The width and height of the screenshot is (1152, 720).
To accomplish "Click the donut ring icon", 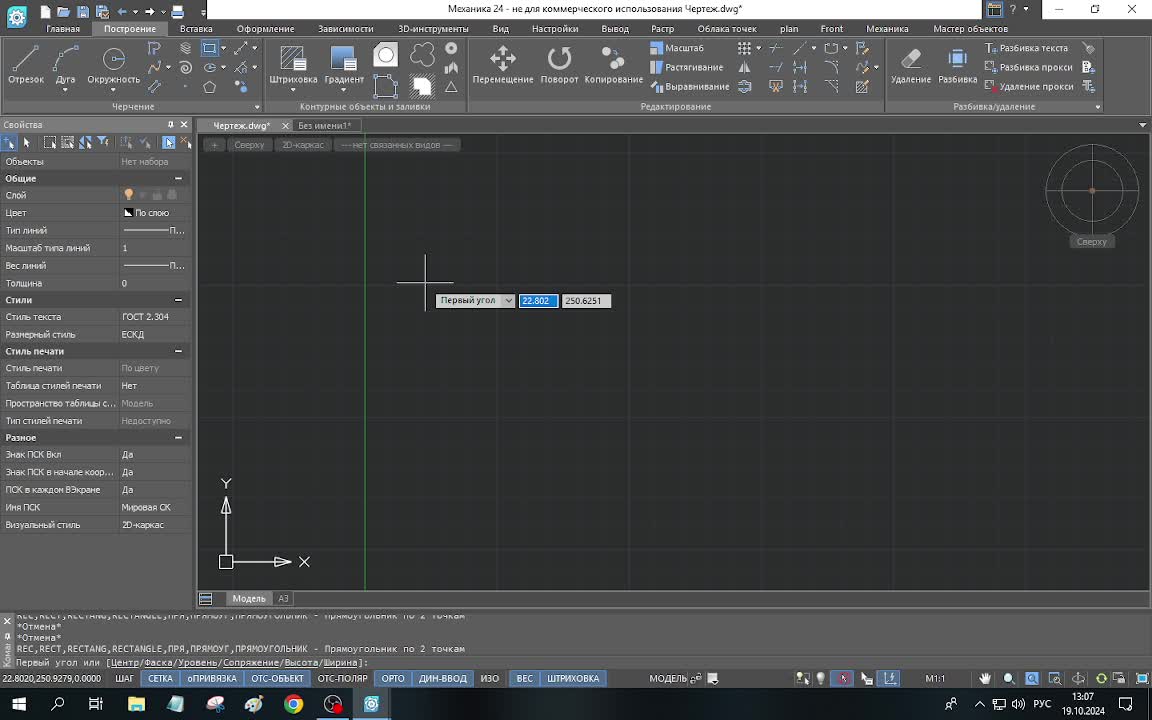I will (x=451, y=48).
